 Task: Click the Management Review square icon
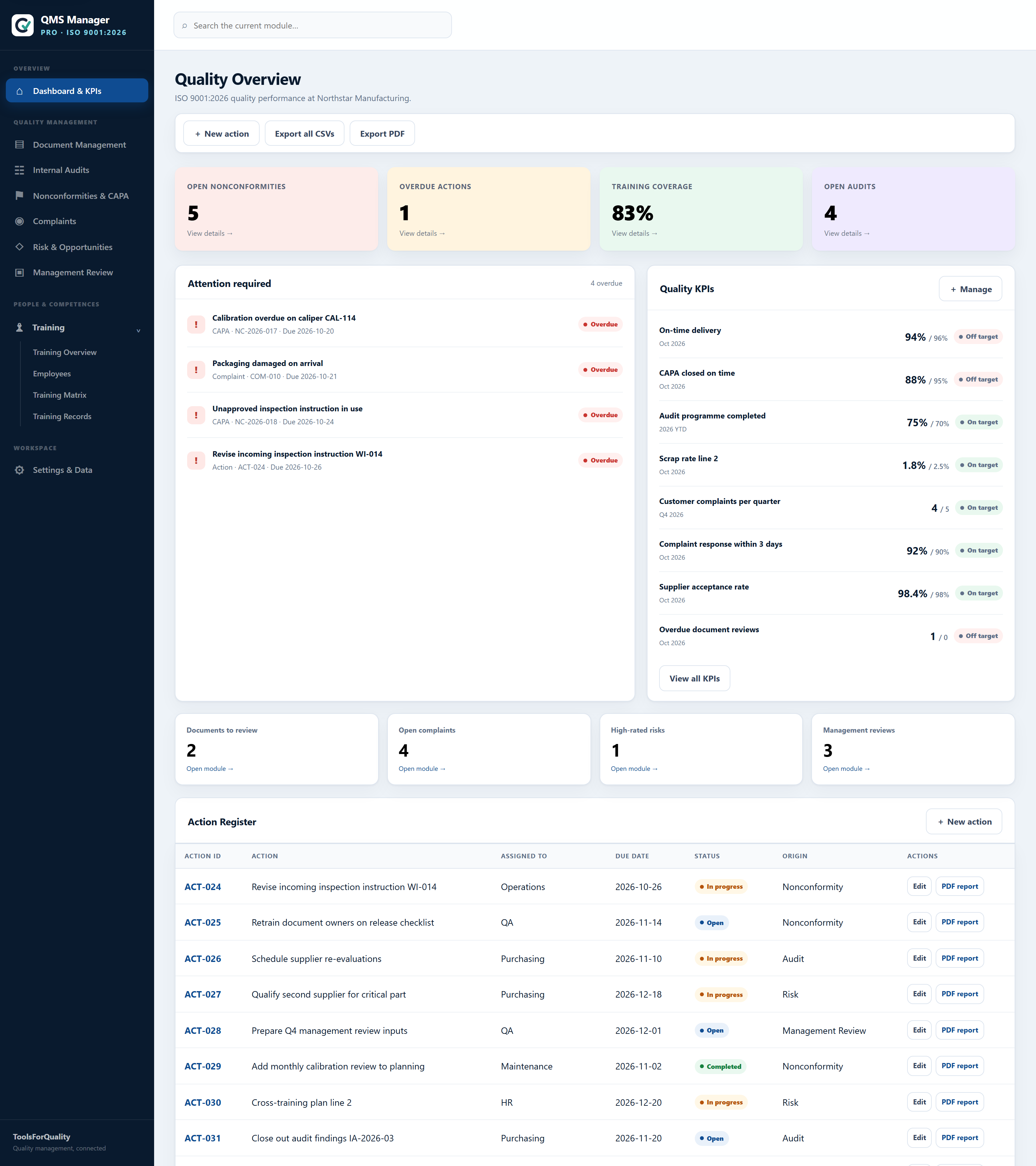point(19,273)
